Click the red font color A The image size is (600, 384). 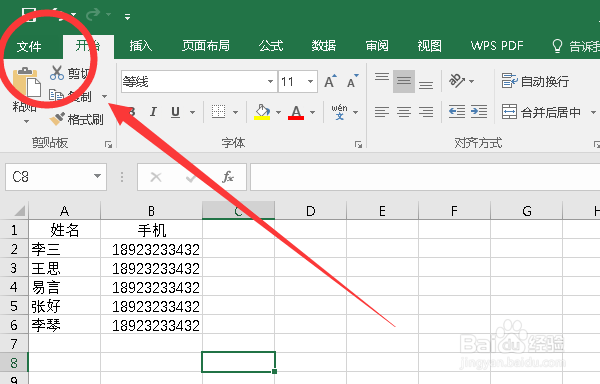[296, 112]
